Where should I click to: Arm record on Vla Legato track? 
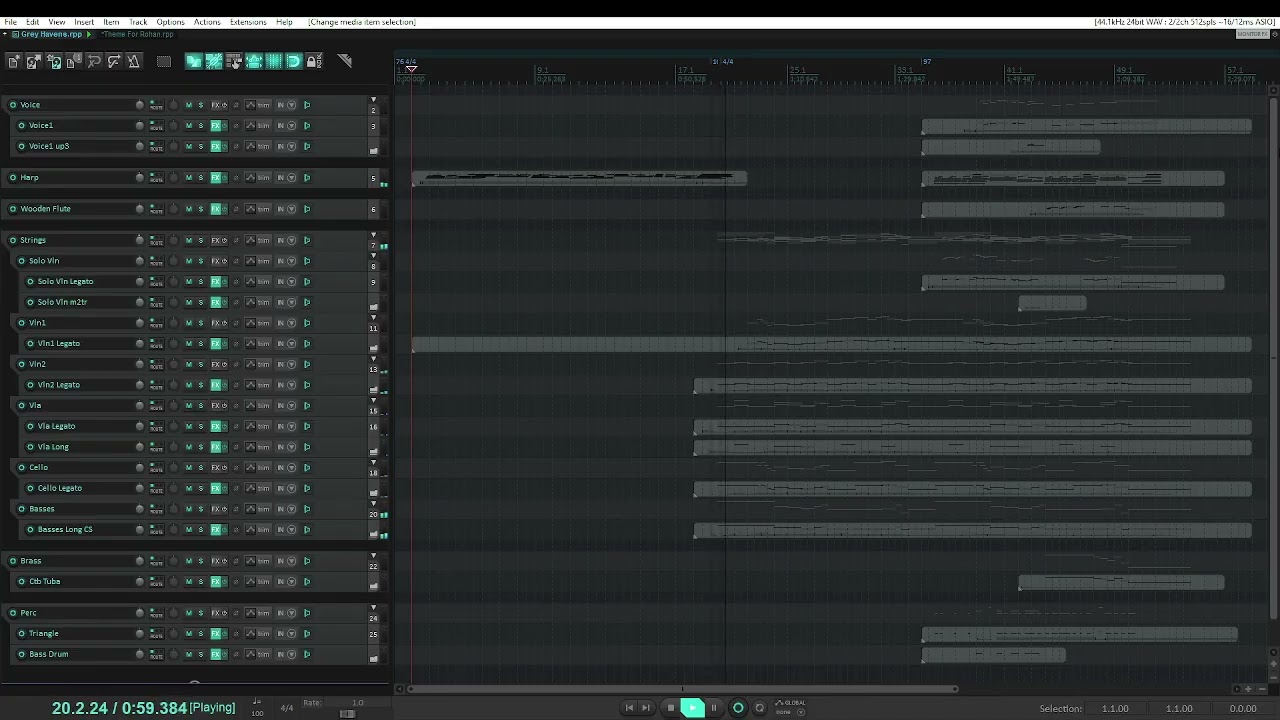(x=30, y=426)
